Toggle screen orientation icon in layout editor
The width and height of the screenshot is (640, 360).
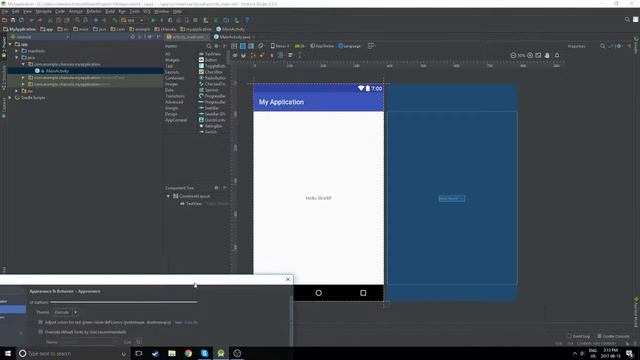click(x=261, y=46)
